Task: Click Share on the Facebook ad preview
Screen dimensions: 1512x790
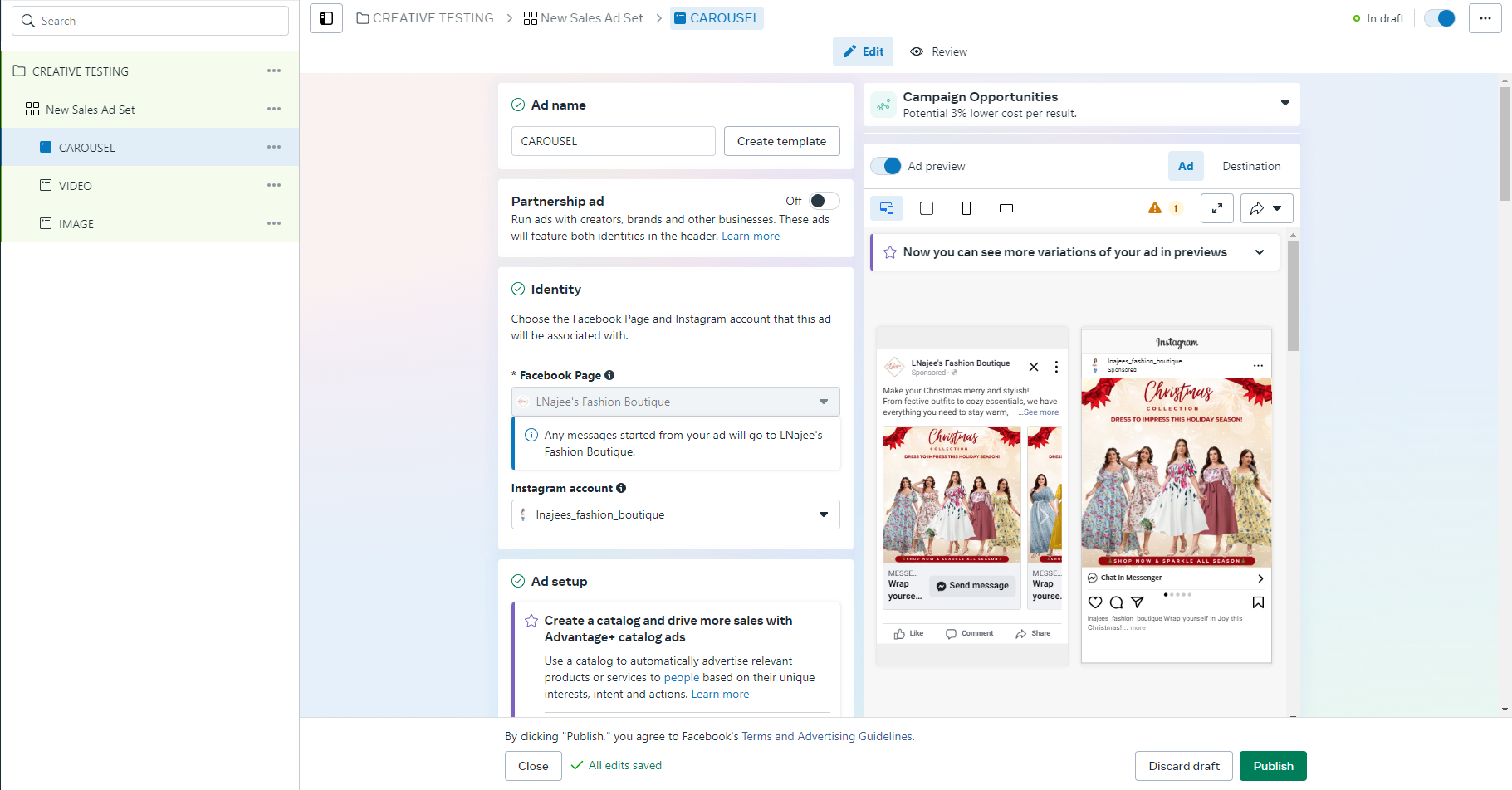Action: [1033, 634]
